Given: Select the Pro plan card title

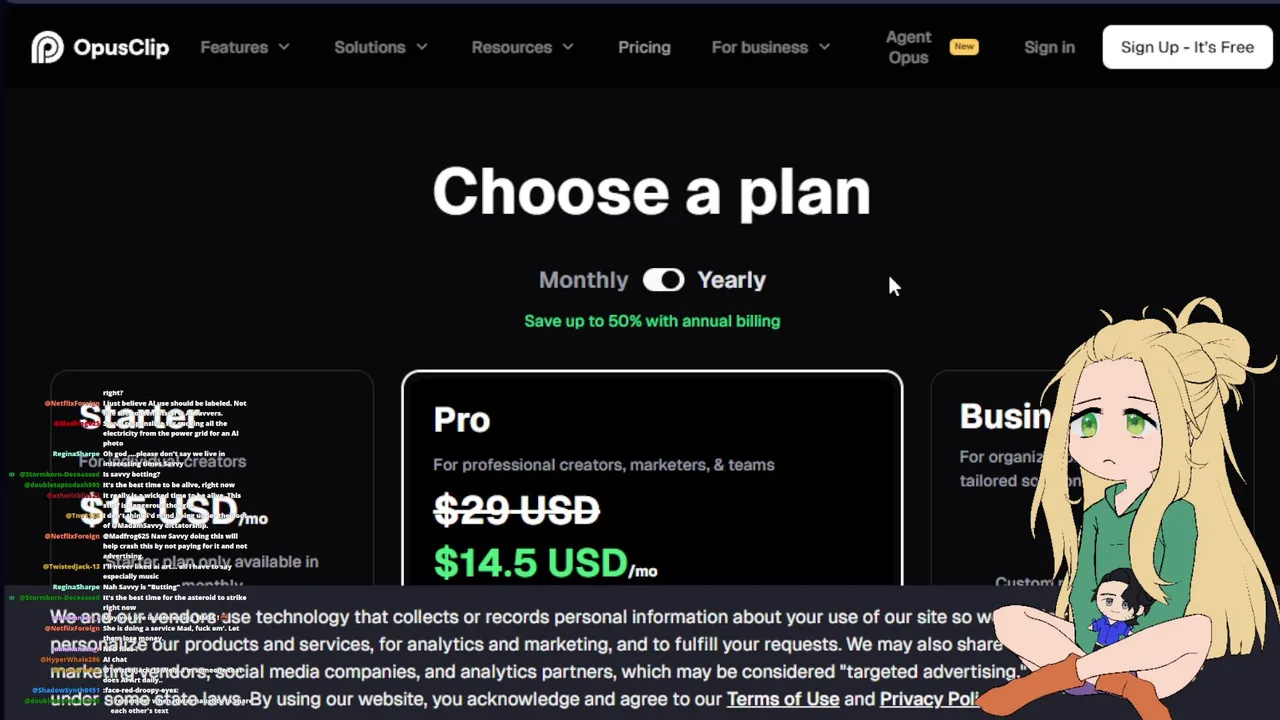Looking at the screenshot, I should tap(462, 420).
